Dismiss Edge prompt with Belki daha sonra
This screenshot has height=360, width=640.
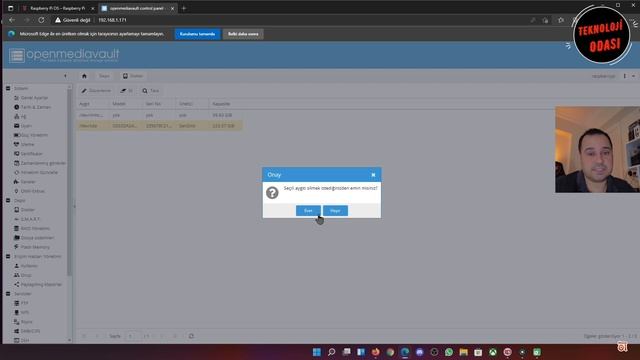click(243, 34)
